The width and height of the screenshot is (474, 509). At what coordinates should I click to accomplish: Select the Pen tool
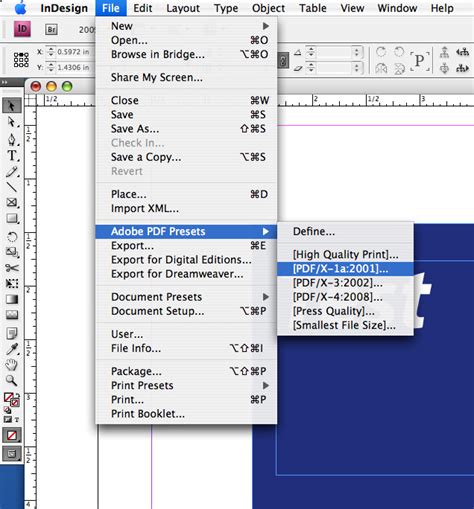[12, 139]
